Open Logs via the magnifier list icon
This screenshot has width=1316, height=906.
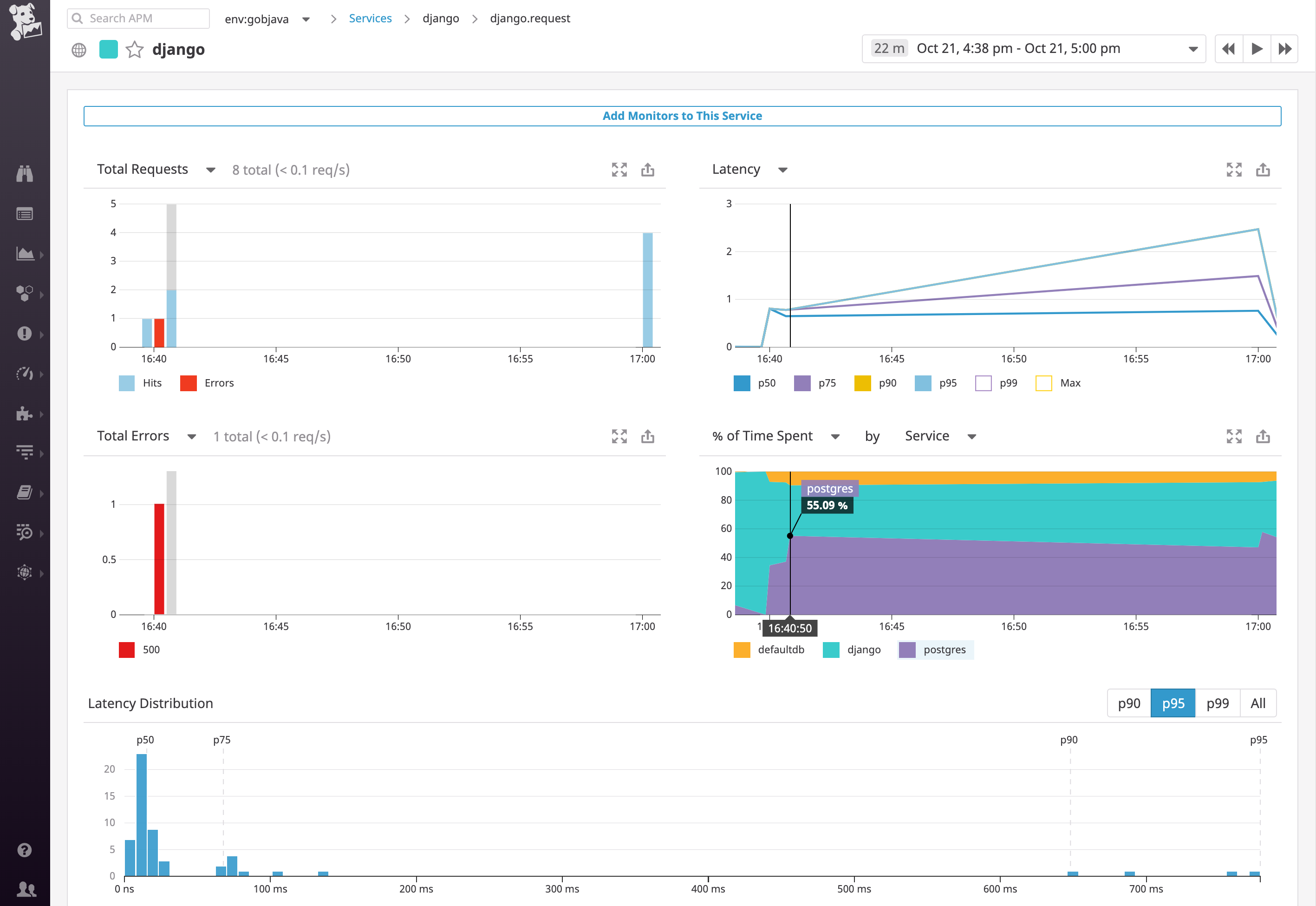[x=25, y=532]
